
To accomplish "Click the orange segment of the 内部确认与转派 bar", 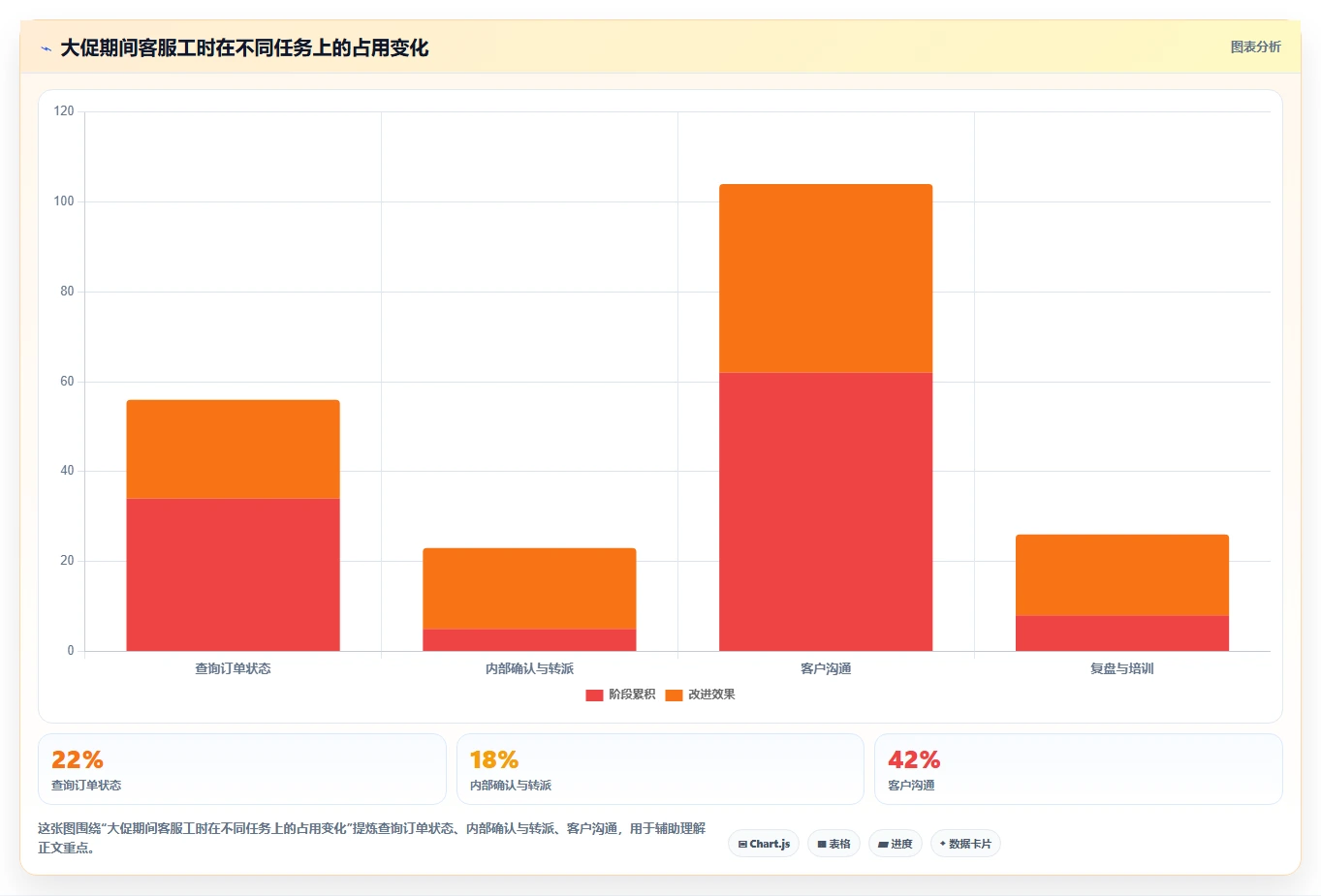I will pos(529,588).
